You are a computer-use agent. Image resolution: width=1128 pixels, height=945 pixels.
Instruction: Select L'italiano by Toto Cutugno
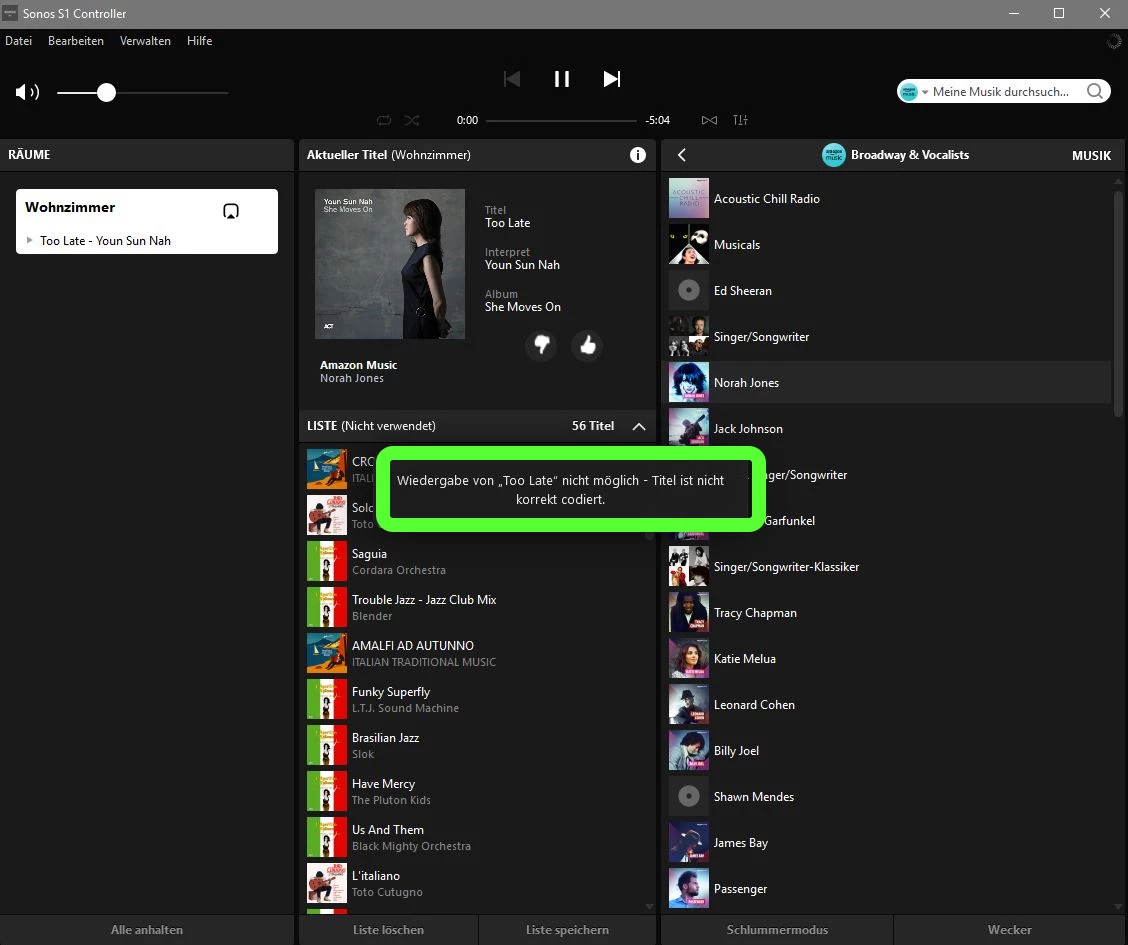[475, 883]
